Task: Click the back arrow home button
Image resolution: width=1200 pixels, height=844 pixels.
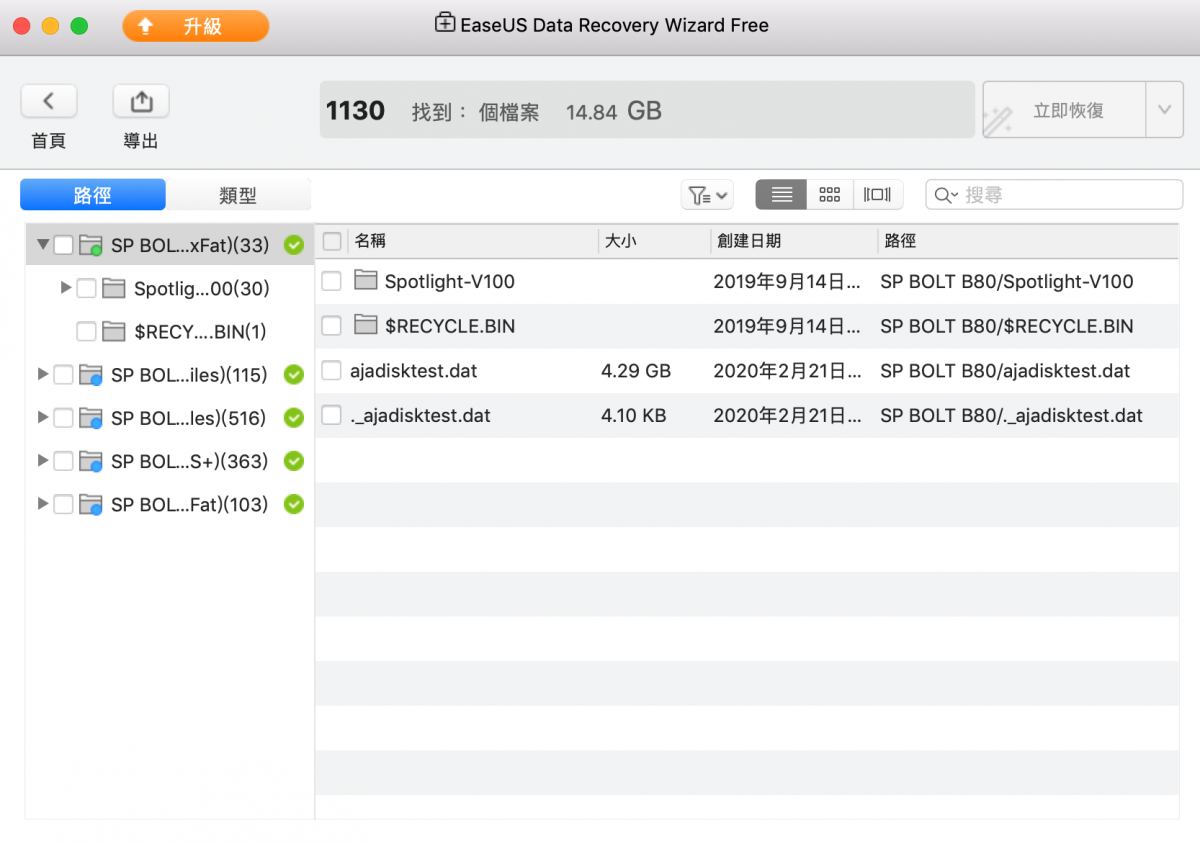Action: point(48,101)
